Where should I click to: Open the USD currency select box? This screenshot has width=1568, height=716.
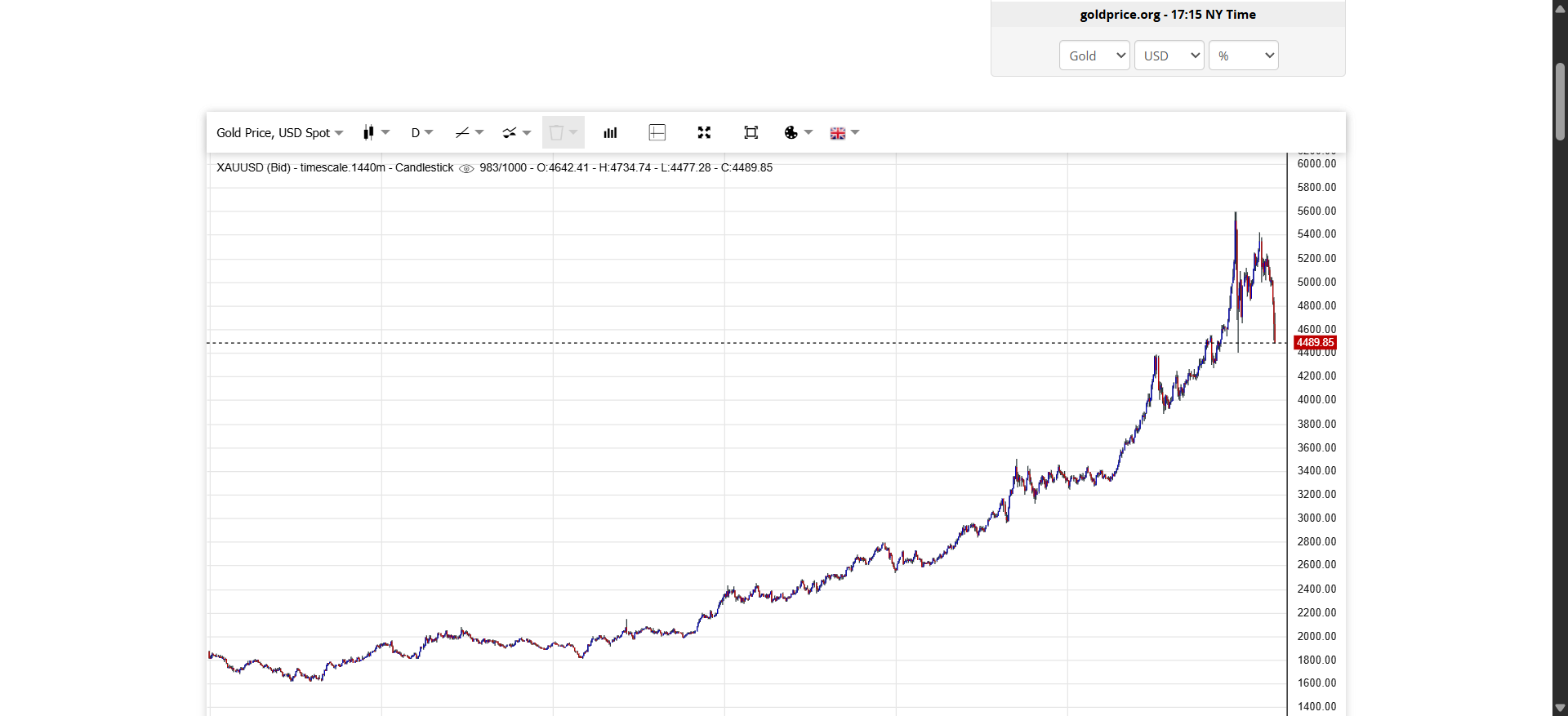tap(1169, 56)
